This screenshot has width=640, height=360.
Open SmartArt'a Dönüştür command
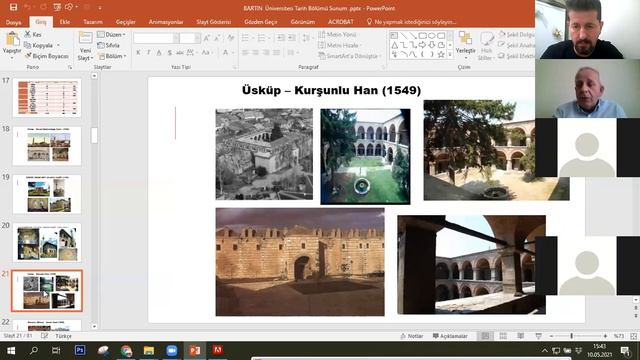click(349, 56)
